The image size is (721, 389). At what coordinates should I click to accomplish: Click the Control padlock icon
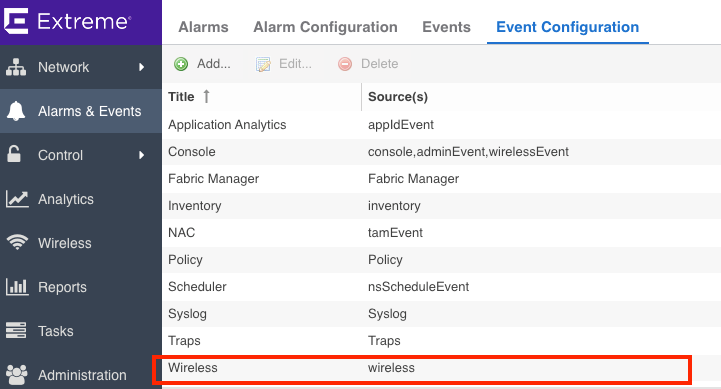pos(14,154)
